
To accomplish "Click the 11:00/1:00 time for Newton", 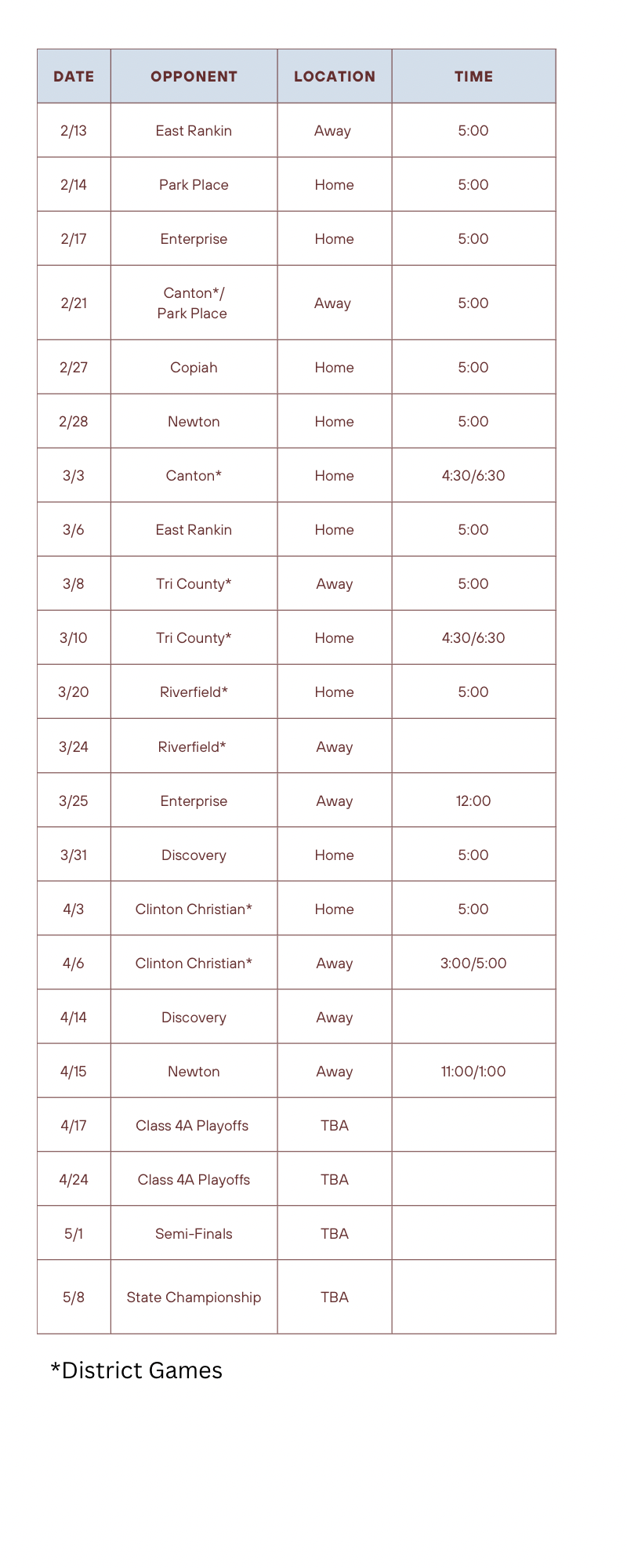I will tap(473, 1071).
